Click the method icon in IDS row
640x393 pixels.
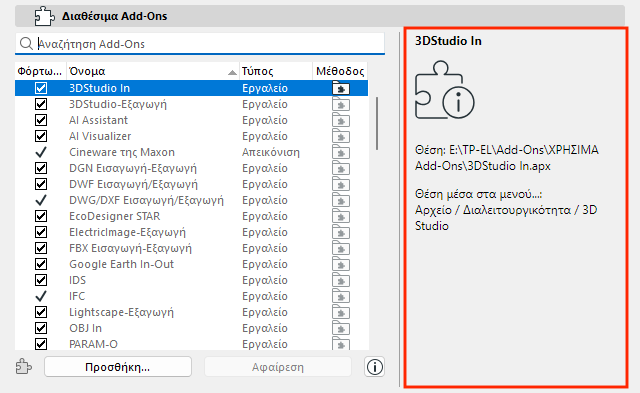click(341, 280)
